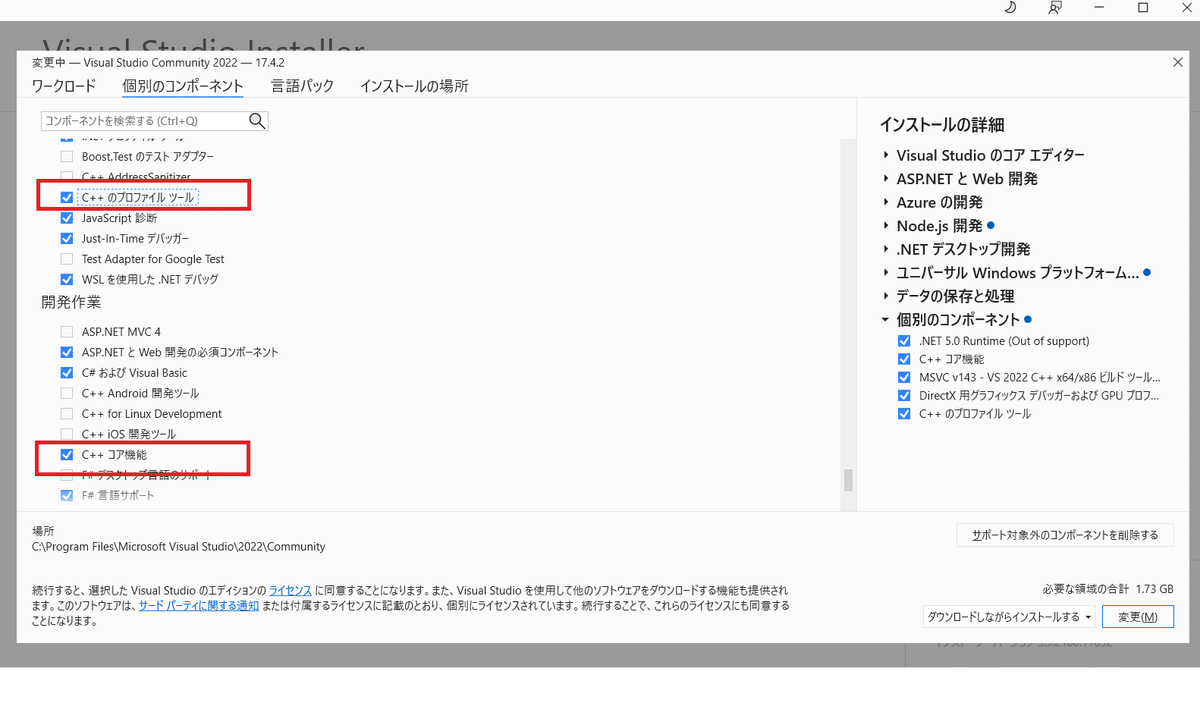Uncheck DirectX 用グラフィックス デバッガー in details
Viewport: 1200px width, 715px height.
(x=905, y=395)
